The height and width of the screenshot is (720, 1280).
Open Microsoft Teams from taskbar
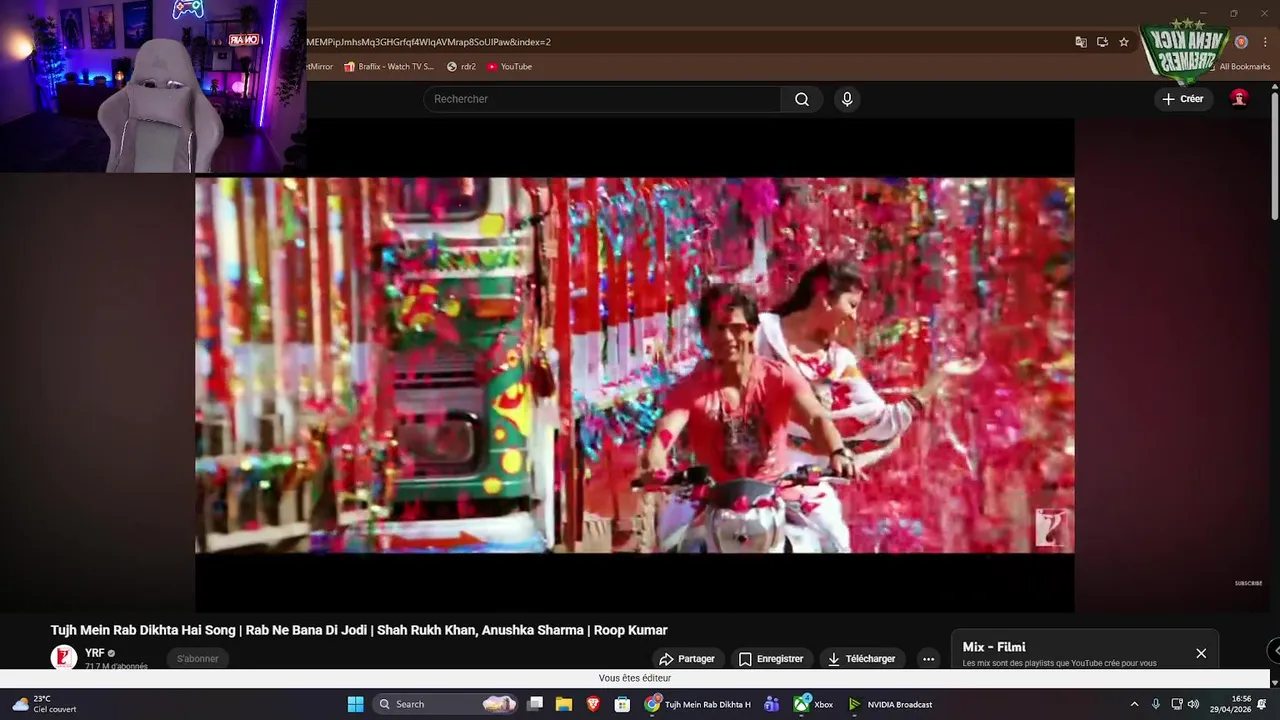tap(771, 704)
